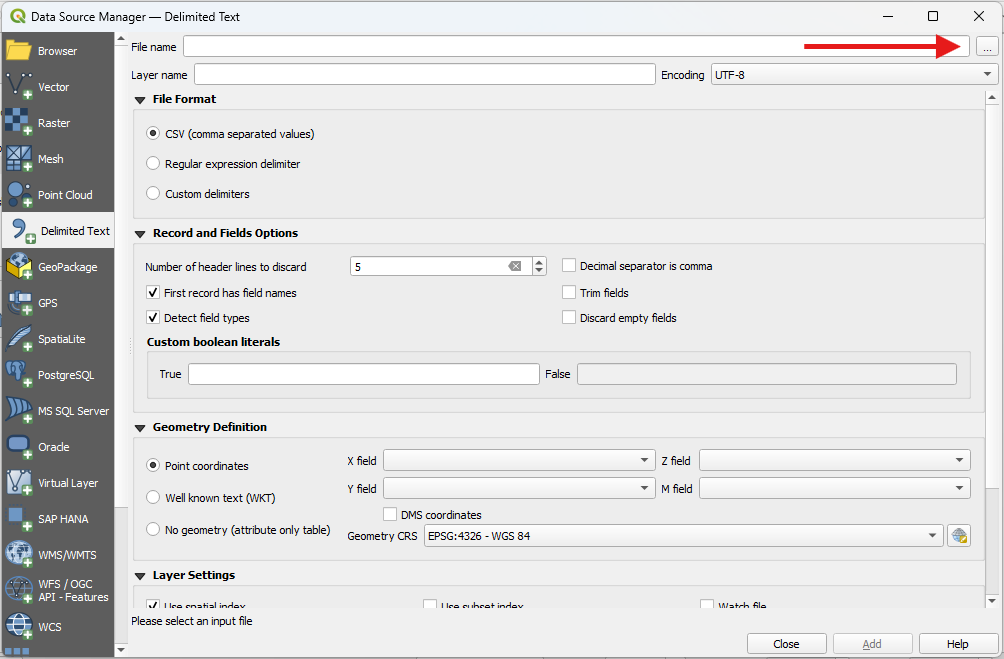Maximize the Data Source Manager window
The width and height of the screenshot is (1004, 659).
click(x=933, y=16)
